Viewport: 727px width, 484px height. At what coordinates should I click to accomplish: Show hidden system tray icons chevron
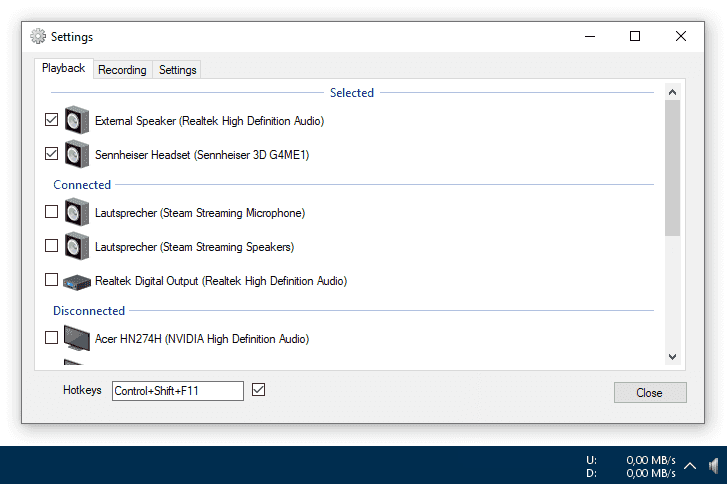[x=690, y=465]
